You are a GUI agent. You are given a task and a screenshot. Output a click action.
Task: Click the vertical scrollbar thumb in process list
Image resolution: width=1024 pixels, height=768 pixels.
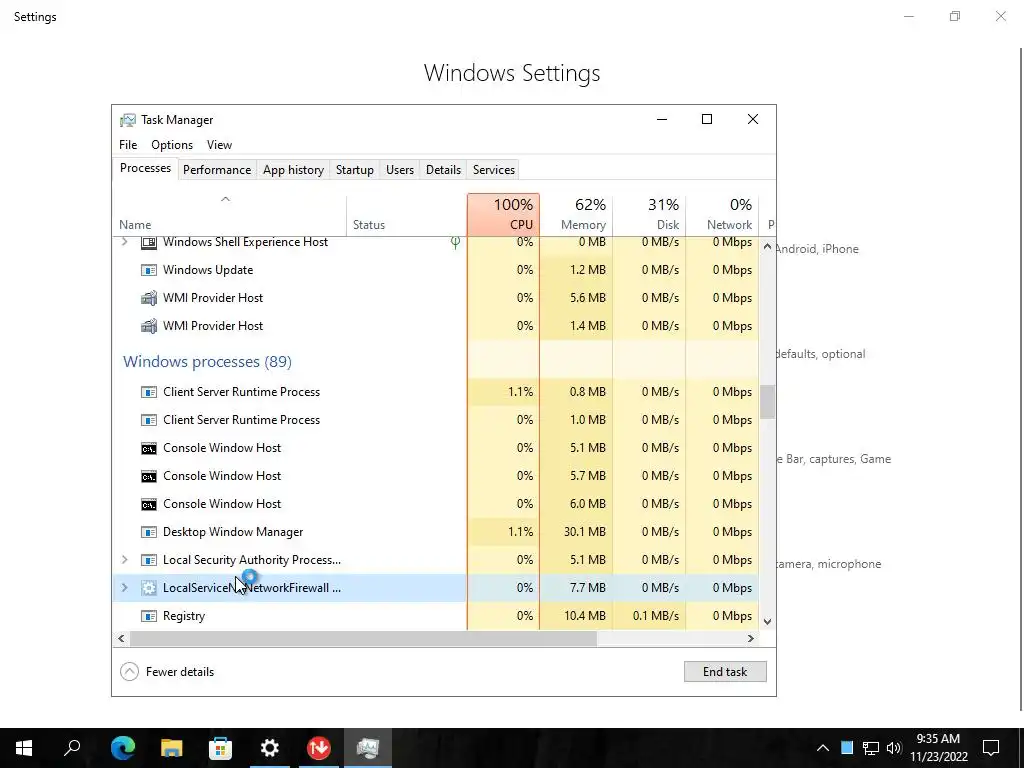[767, 402]
